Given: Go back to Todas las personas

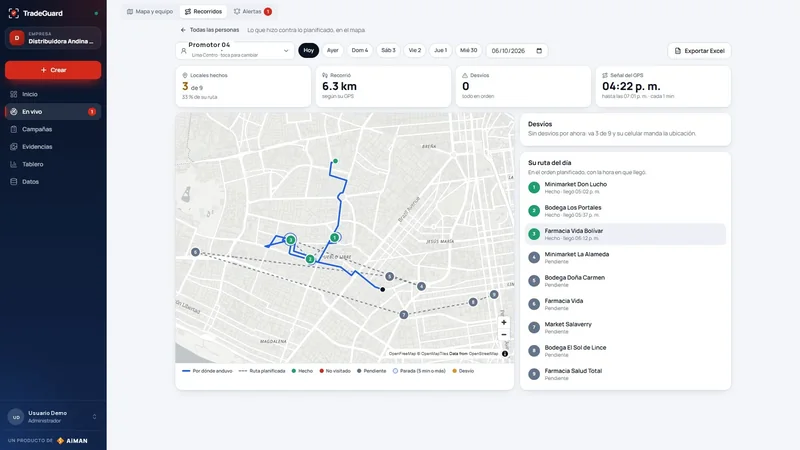Looking at the screenshot, I should (x=210, y=30).
